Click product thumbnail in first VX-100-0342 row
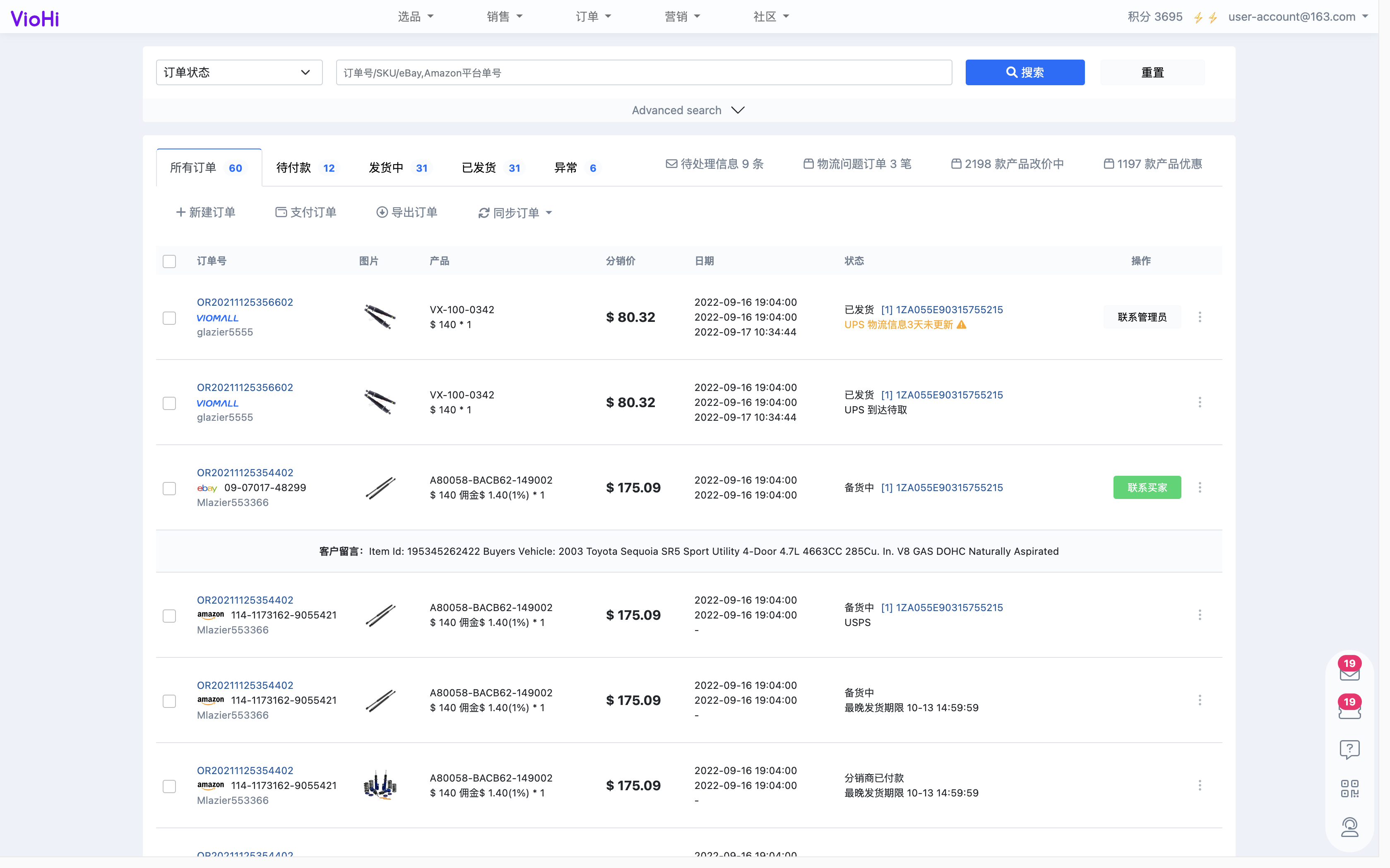 pyautogui.click(x=380, y=317)
